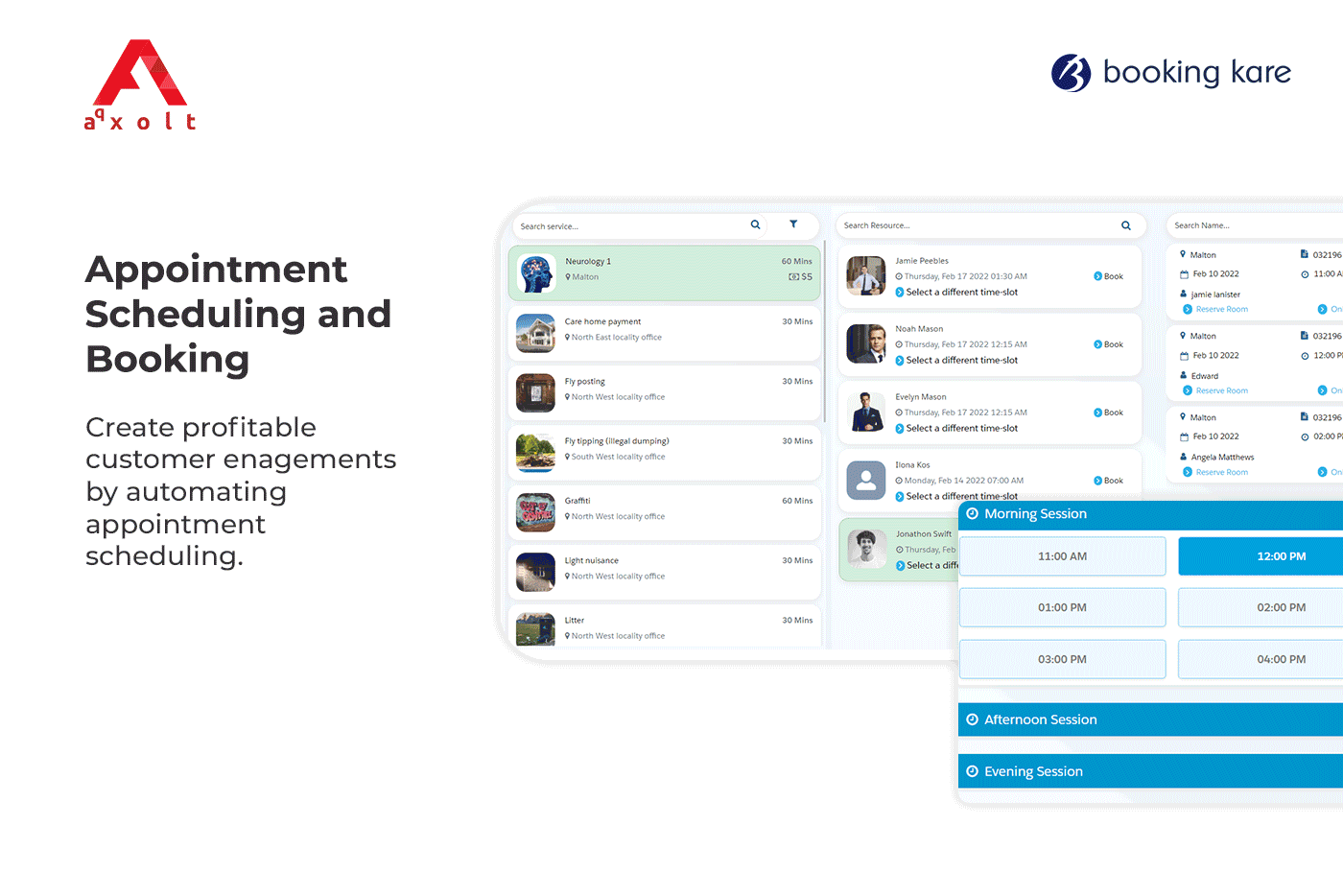Book appointment with Jamie Peebles
This screenshot has width=1343, height=896.
coord(1109,276)
